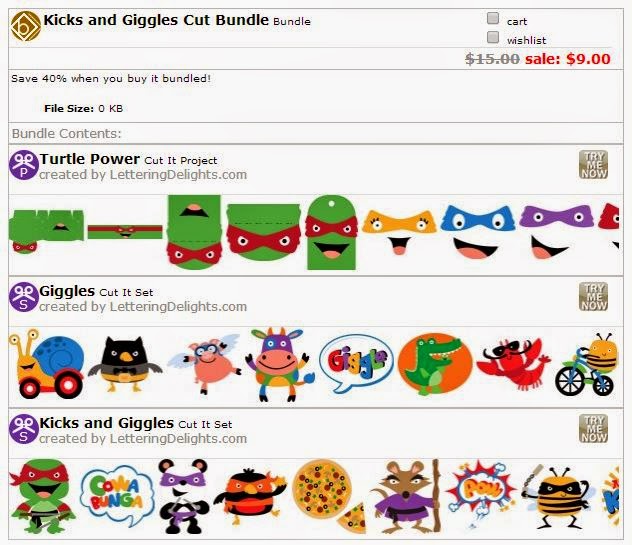632x545 pixels.
Task: Open the Turtle Power project link
Action: click(x=89, y=159)
